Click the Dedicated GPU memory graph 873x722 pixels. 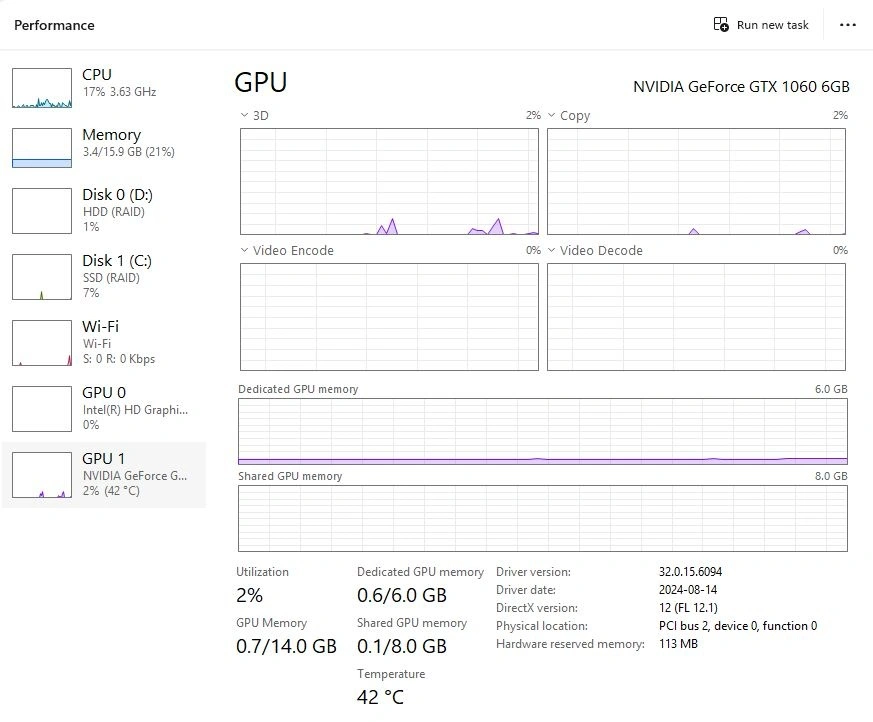click(x=542, y=431)
